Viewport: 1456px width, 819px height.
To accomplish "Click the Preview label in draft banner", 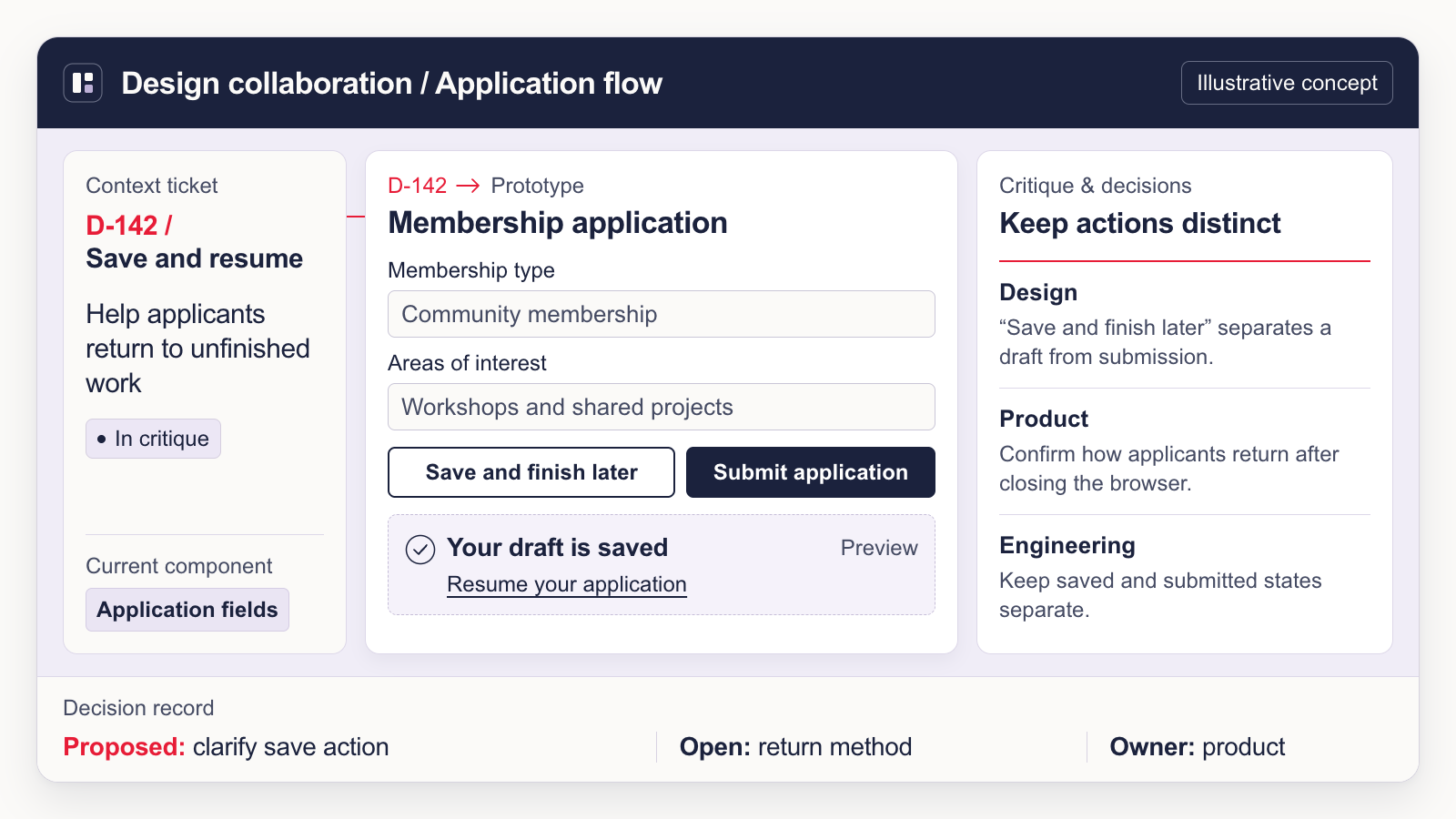I will click(879, 548).
